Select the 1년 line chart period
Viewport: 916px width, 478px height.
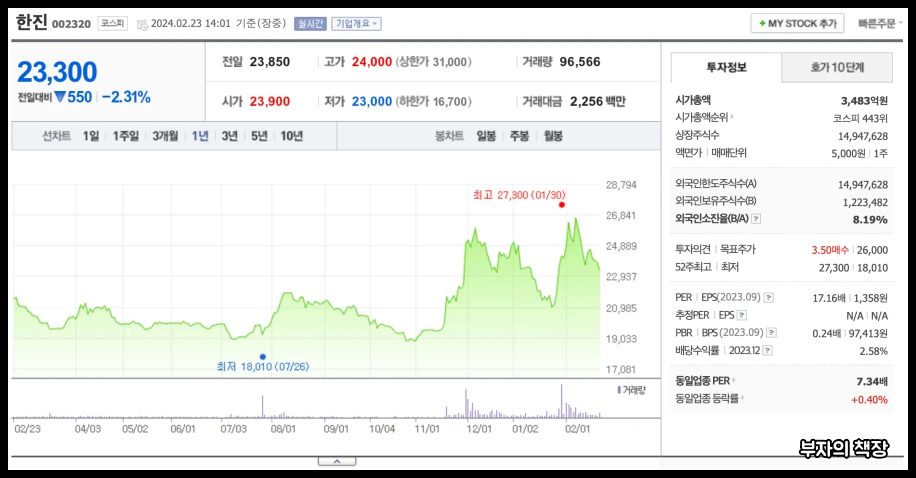pos(200,136)
